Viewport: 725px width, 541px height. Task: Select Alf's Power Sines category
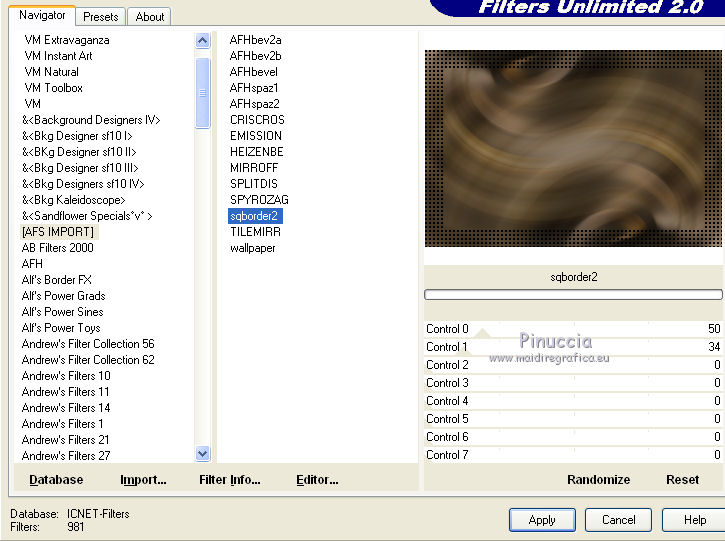point(62,312)
